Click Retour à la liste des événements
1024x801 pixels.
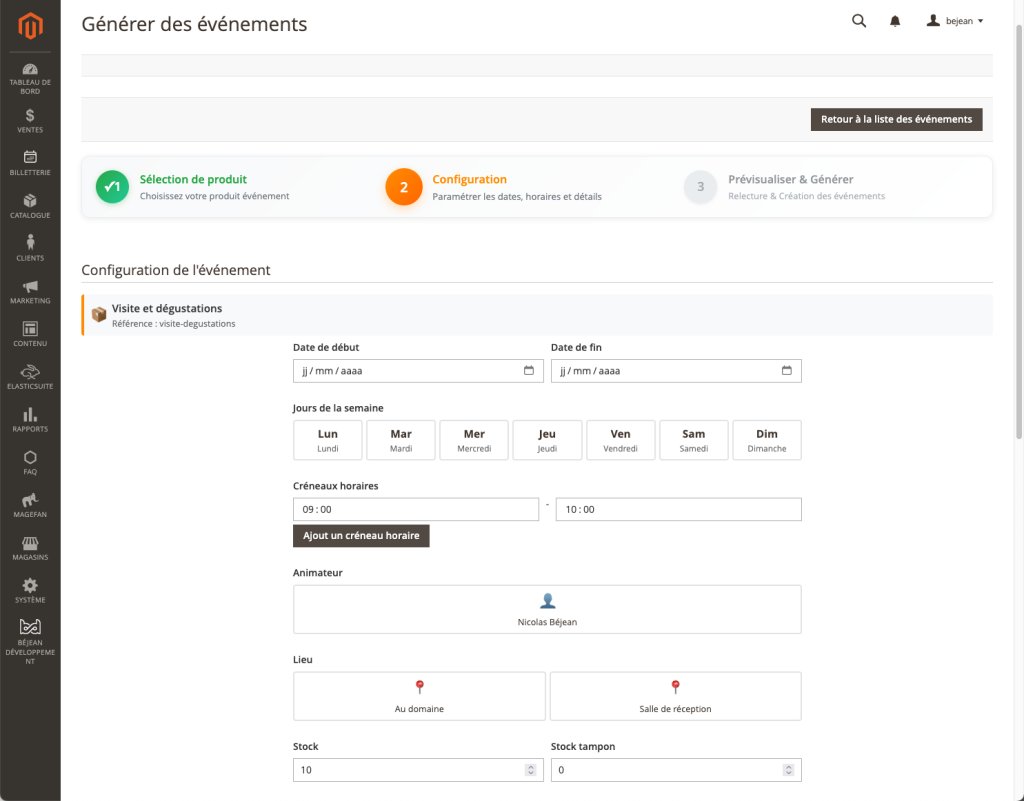pyautogui.click(x=895, y=118)
